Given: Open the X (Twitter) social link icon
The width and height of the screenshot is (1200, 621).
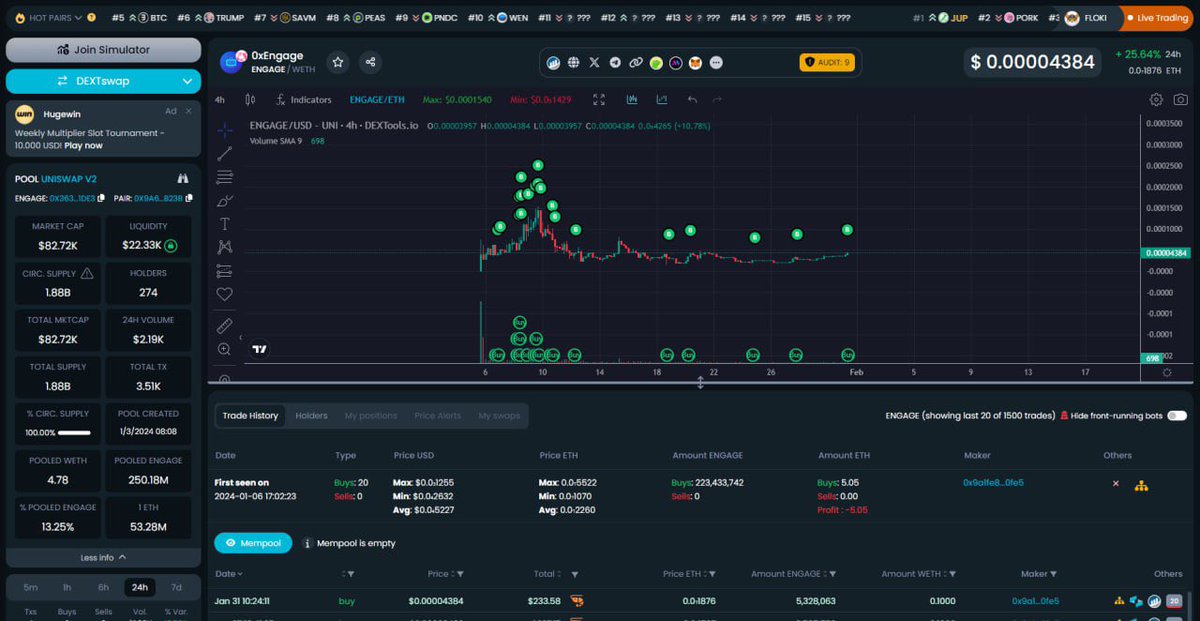Looking at the screenshot, I should (x=594, y=62).
